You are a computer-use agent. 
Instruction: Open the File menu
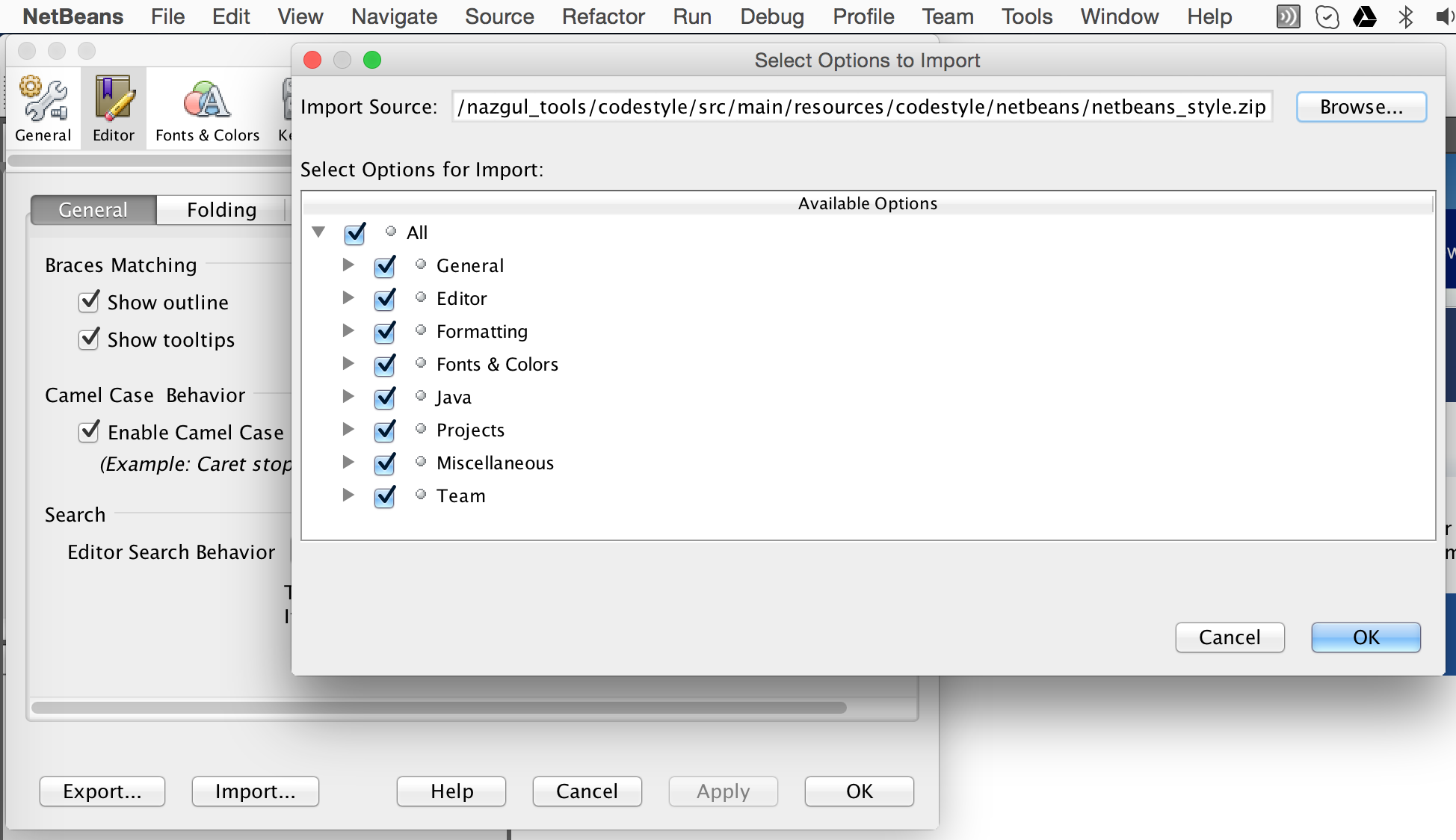167,16
